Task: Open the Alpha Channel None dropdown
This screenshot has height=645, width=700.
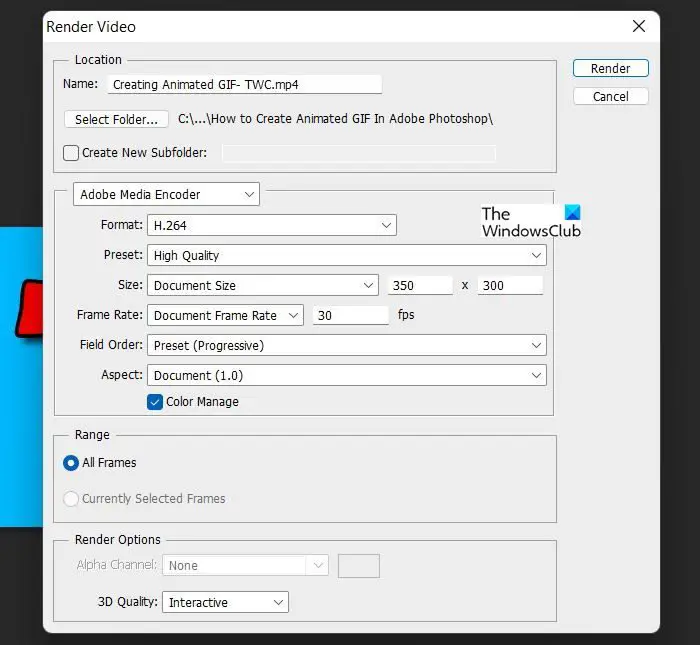Action: click(x=246, y=565)
